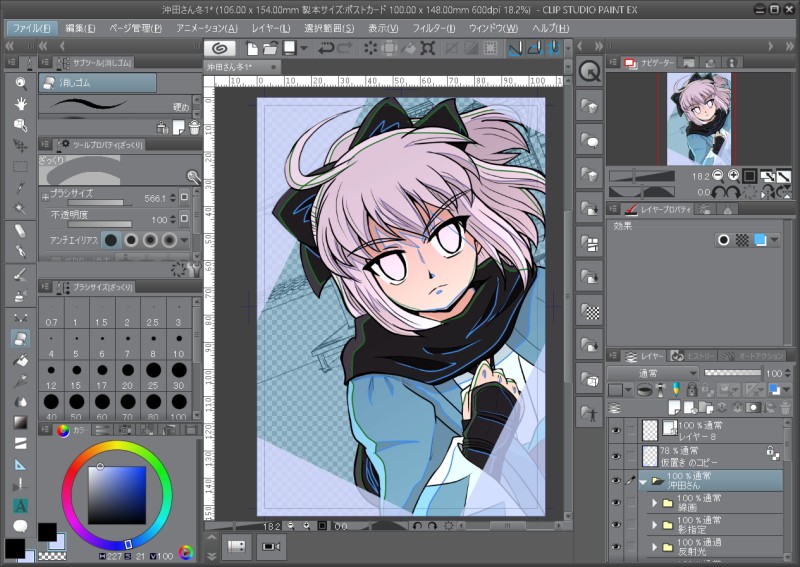
Task: Select the Gradient tool
Action: pos(20,423)
